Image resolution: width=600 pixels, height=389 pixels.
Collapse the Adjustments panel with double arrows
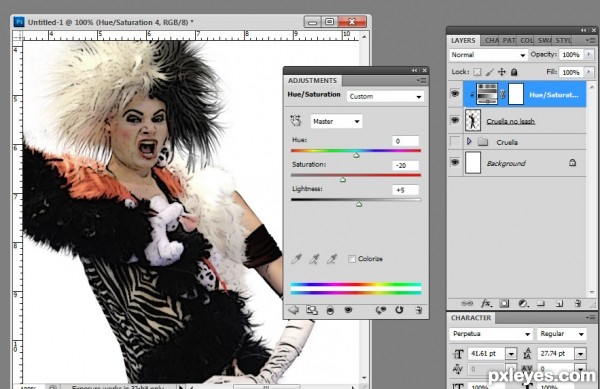(414, 70)
